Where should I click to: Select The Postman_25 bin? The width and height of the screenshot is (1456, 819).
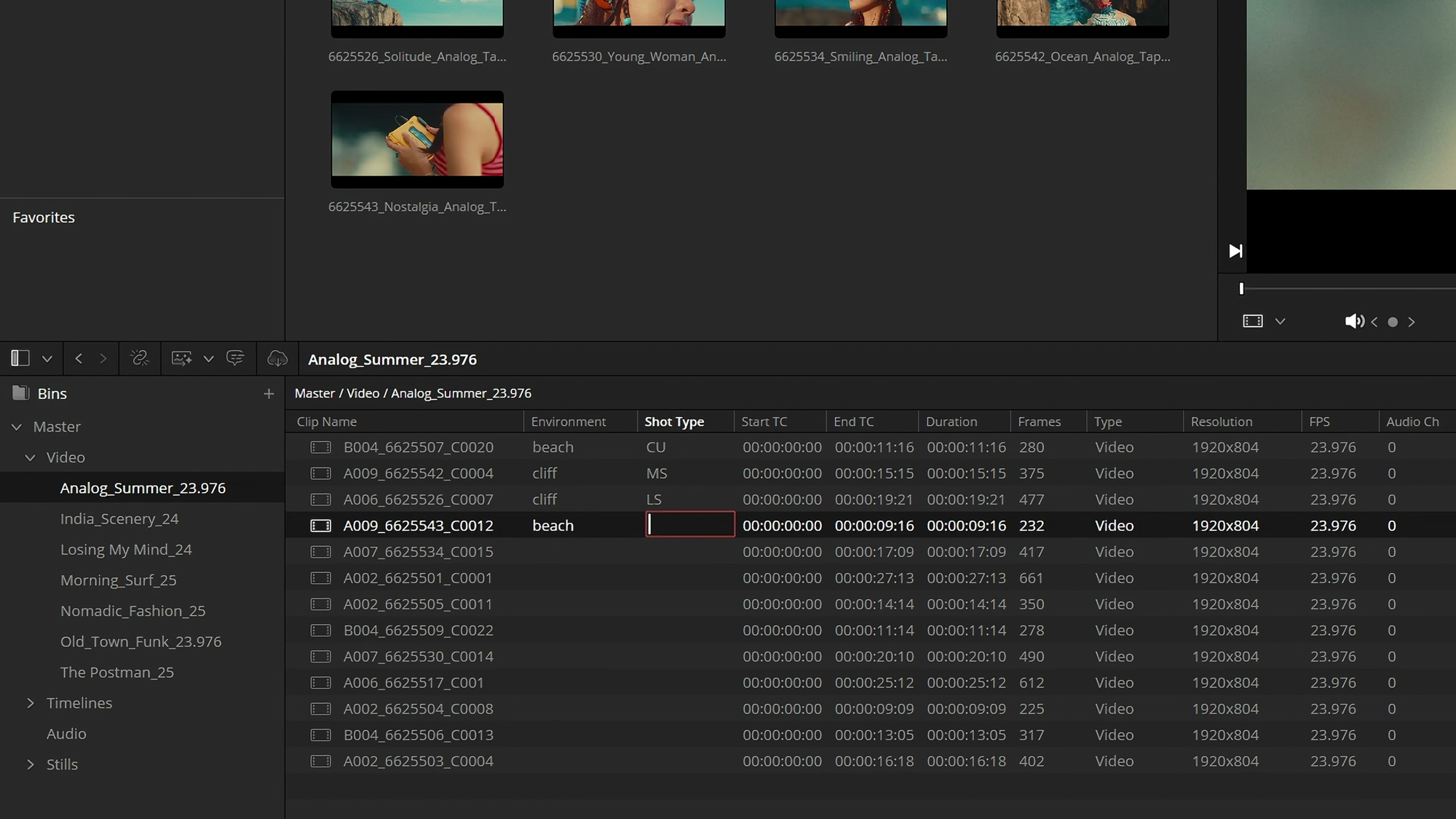pyautogui.click(x=116, y=673)
